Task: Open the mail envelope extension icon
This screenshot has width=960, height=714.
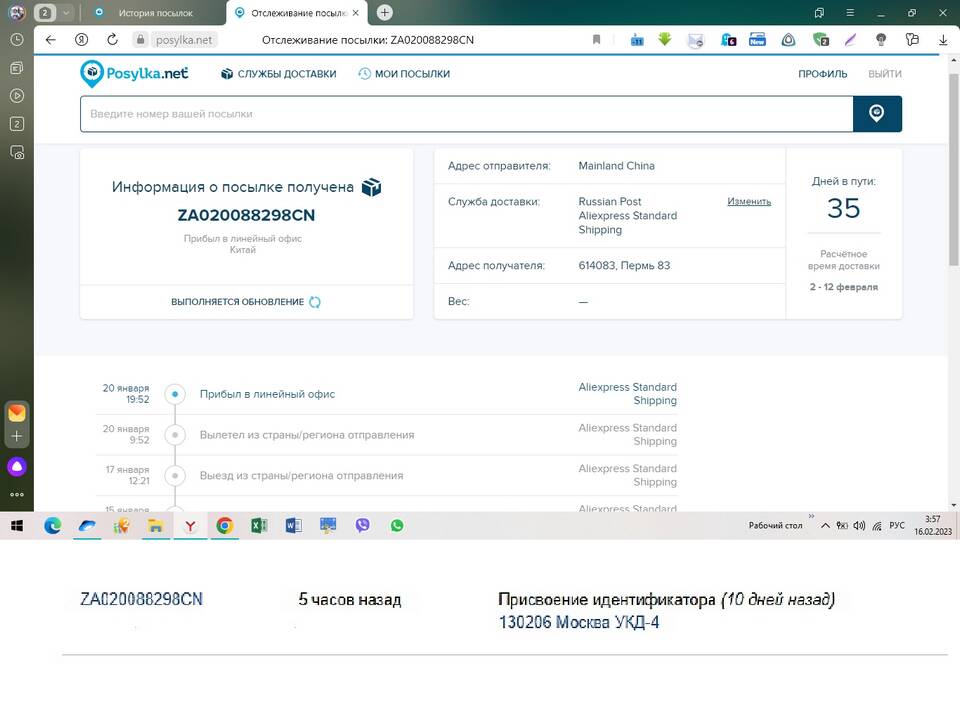Action: (x=696, y=40)
